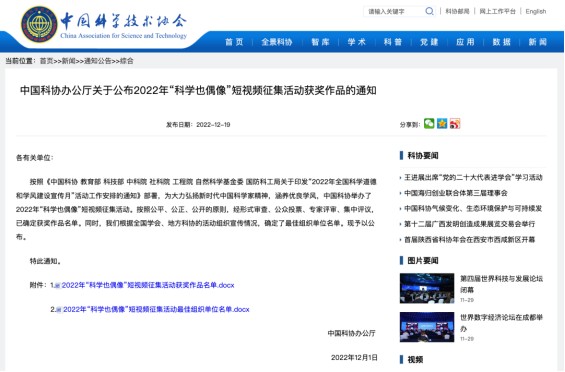
Task: Open 新闻 navigation item
Action: pyautogui.click(x=538, y=42)
